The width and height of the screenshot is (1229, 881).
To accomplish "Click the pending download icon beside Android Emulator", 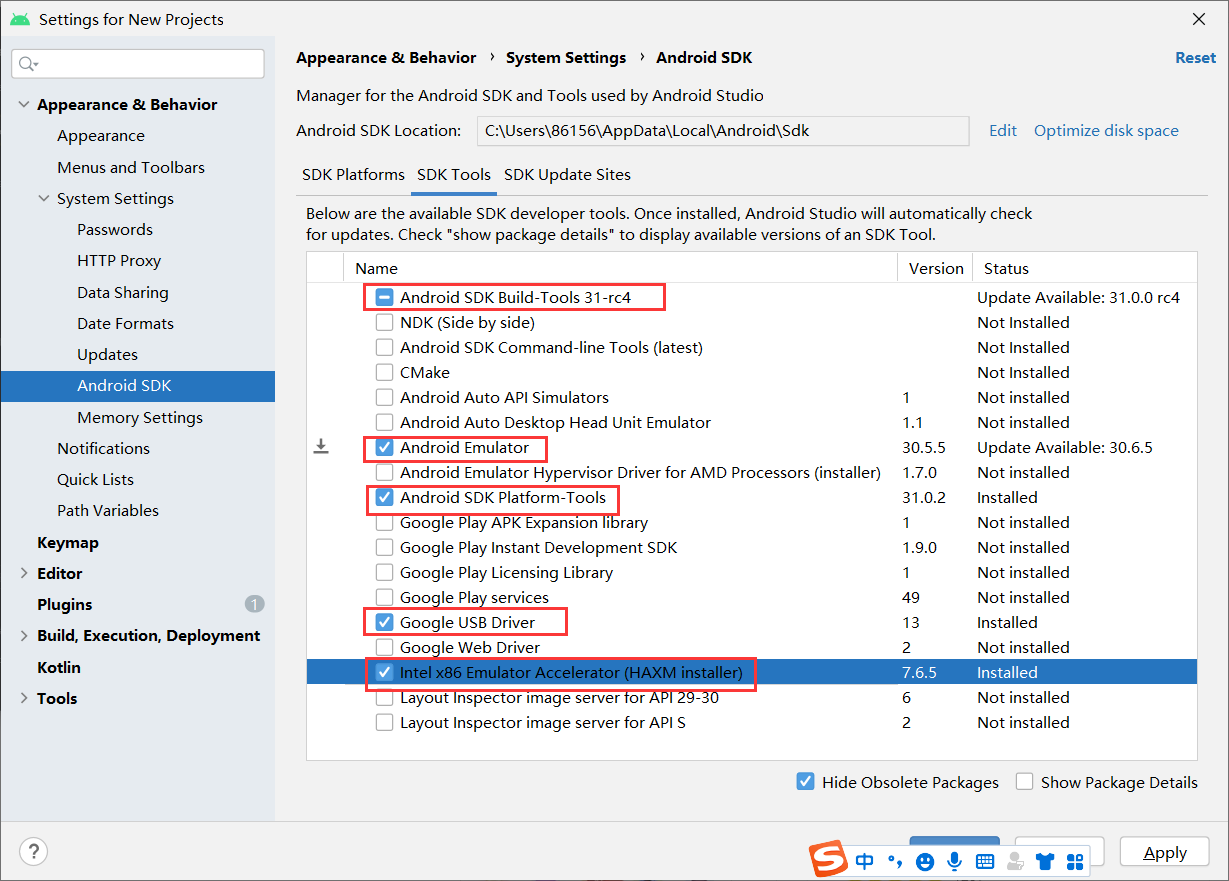I will 321,447.
